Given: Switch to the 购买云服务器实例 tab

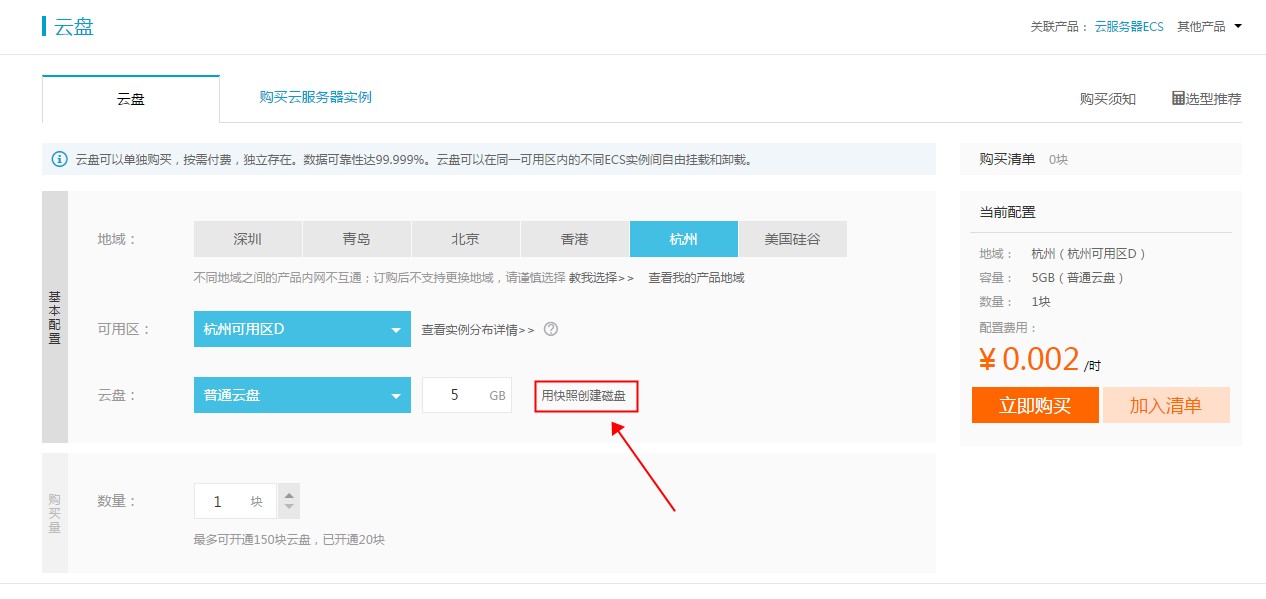Looking at the screenshot, I should click(315, 97).
